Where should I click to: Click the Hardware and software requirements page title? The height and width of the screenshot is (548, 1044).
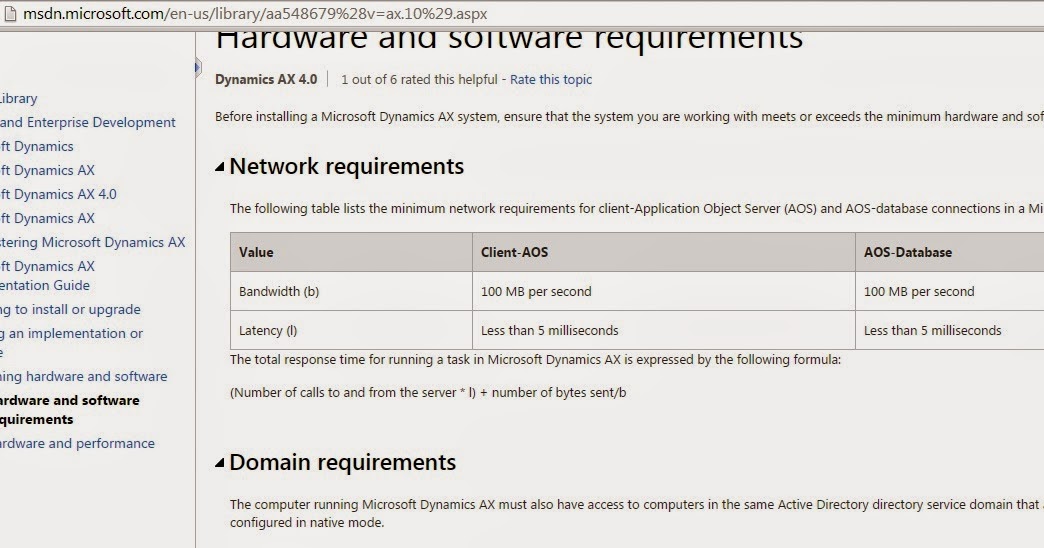509,40
